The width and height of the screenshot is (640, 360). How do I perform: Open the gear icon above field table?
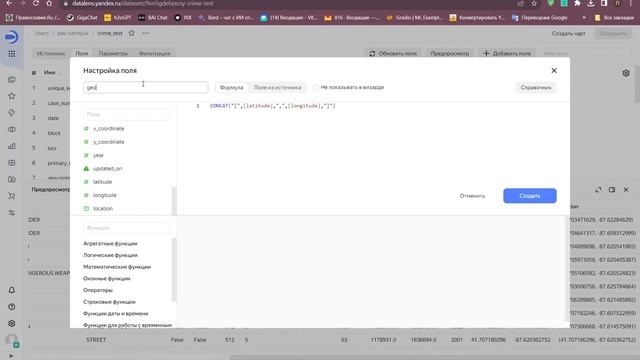coord(626,73)
